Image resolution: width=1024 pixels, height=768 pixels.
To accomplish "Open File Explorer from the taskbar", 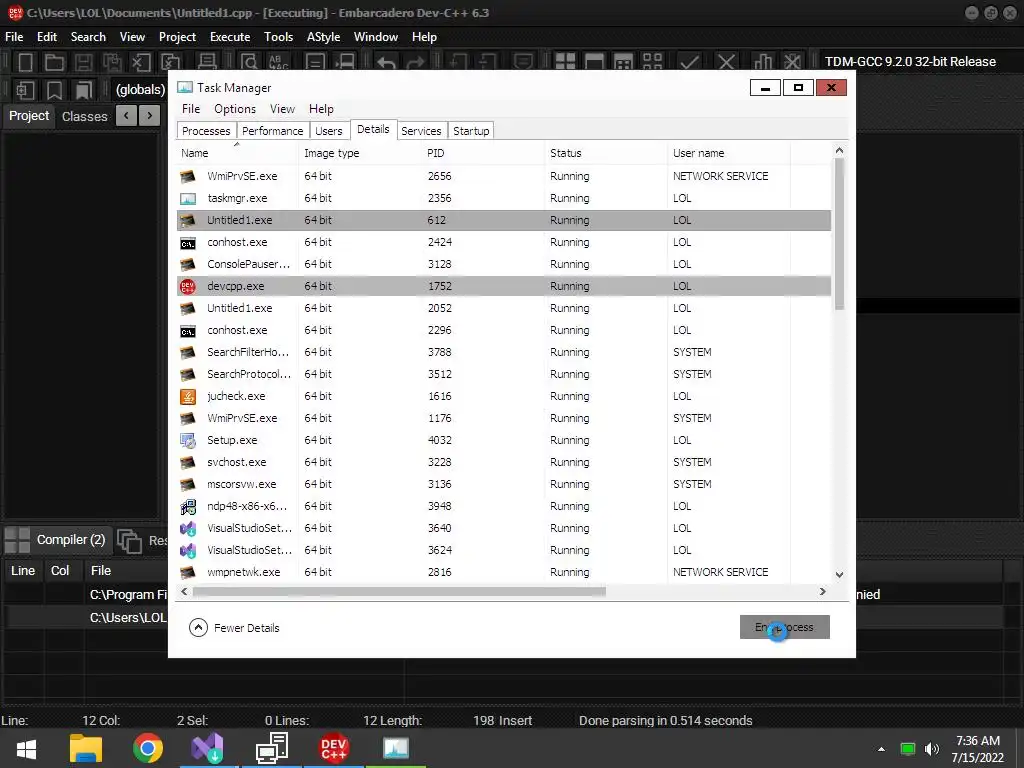I will 86,748.
